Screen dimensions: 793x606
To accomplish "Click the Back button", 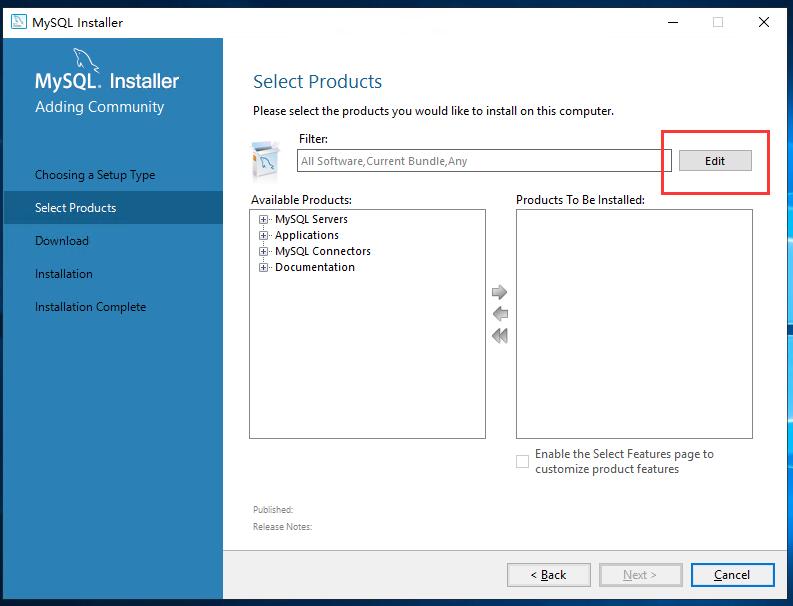I will point(549,575).
